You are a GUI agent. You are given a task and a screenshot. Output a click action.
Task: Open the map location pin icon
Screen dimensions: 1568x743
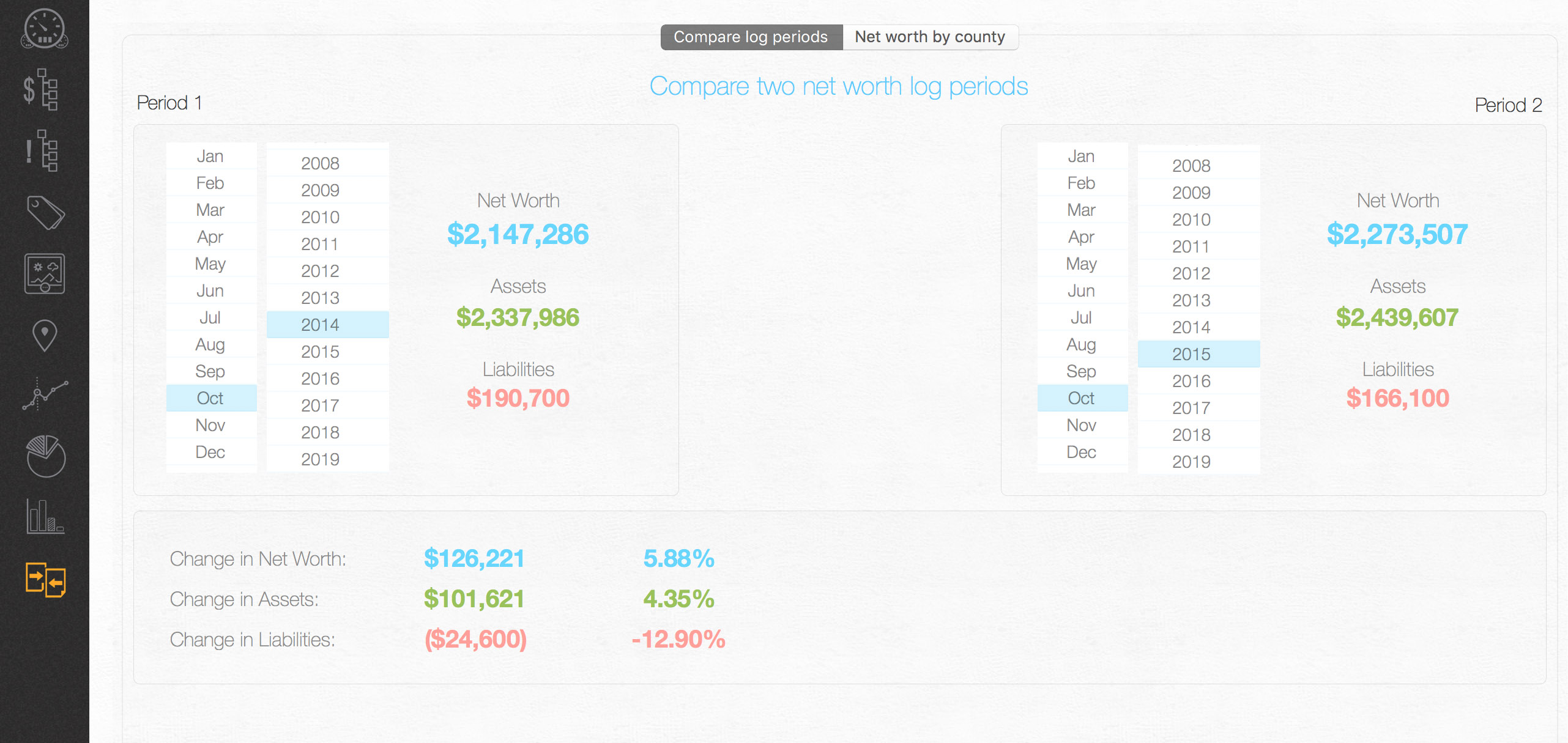[45, 335]
